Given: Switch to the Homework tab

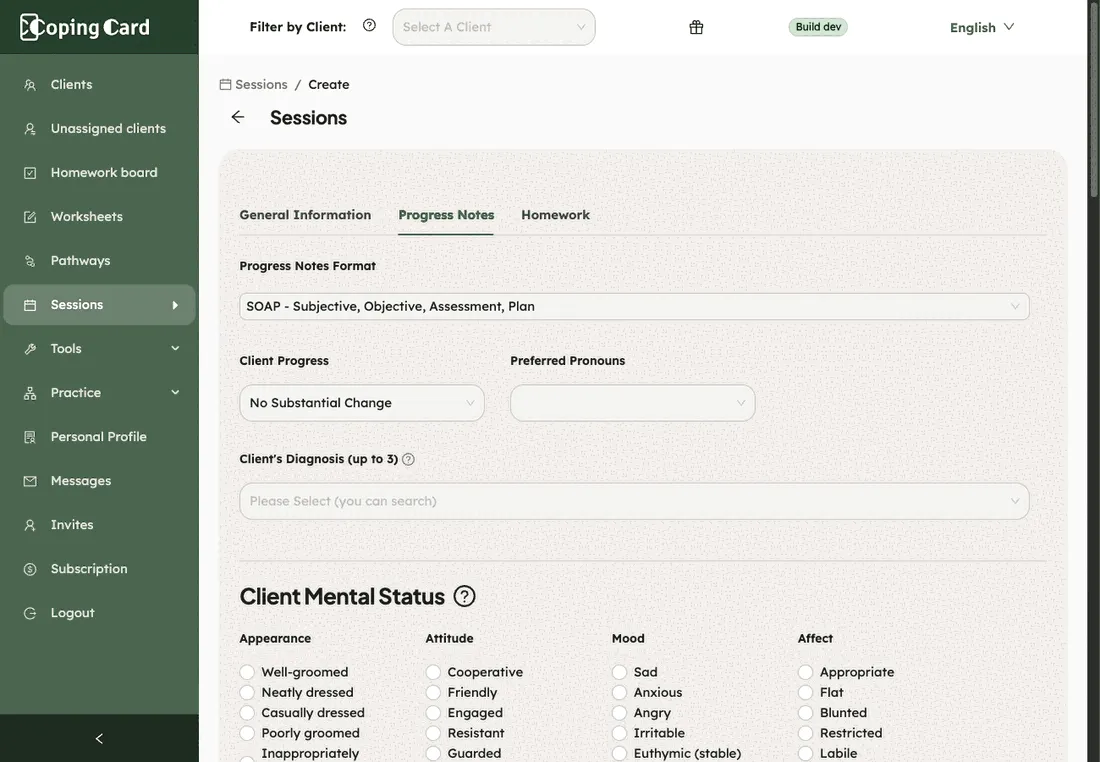Looking at the screenshot, I should click(555, 215).
